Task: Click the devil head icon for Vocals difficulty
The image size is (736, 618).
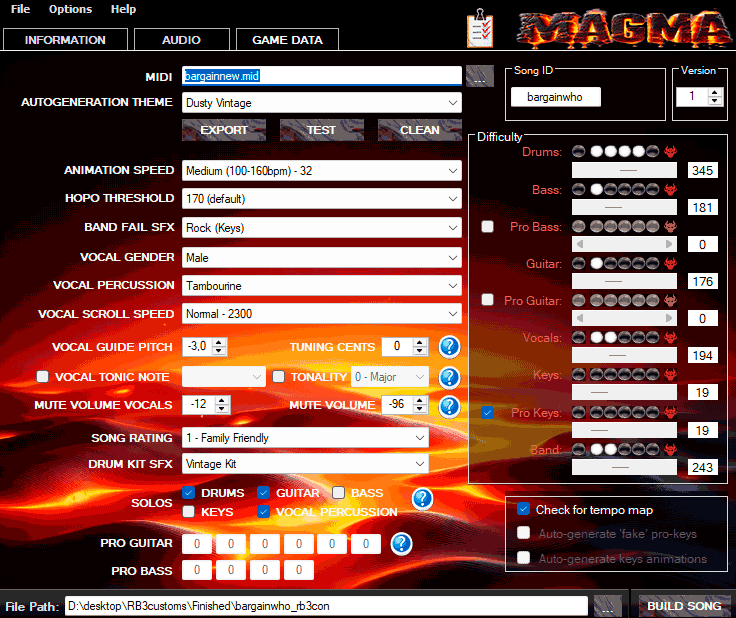Action: click(x=671, y=338)
